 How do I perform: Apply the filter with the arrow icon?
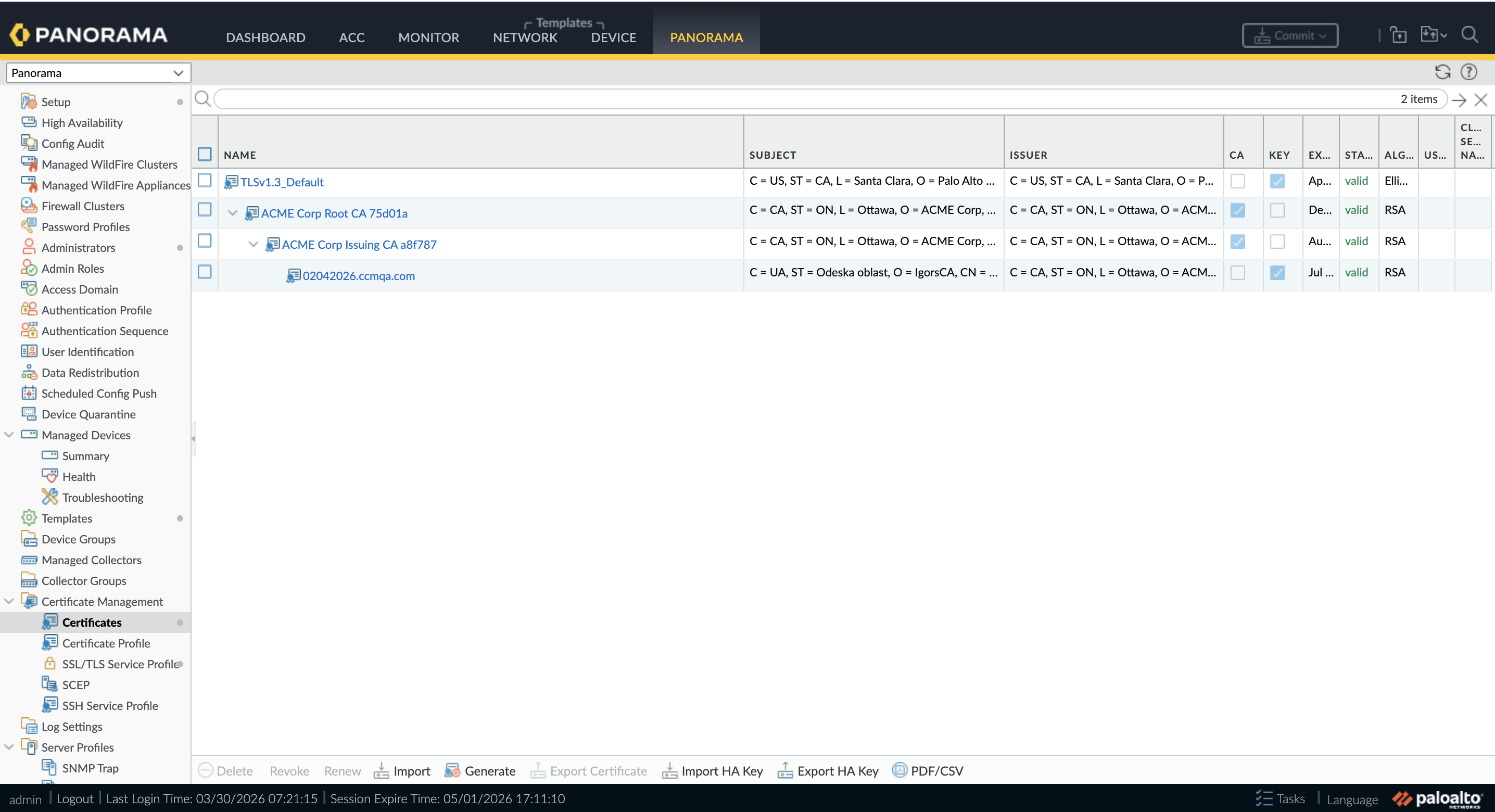pos(1459,100)
